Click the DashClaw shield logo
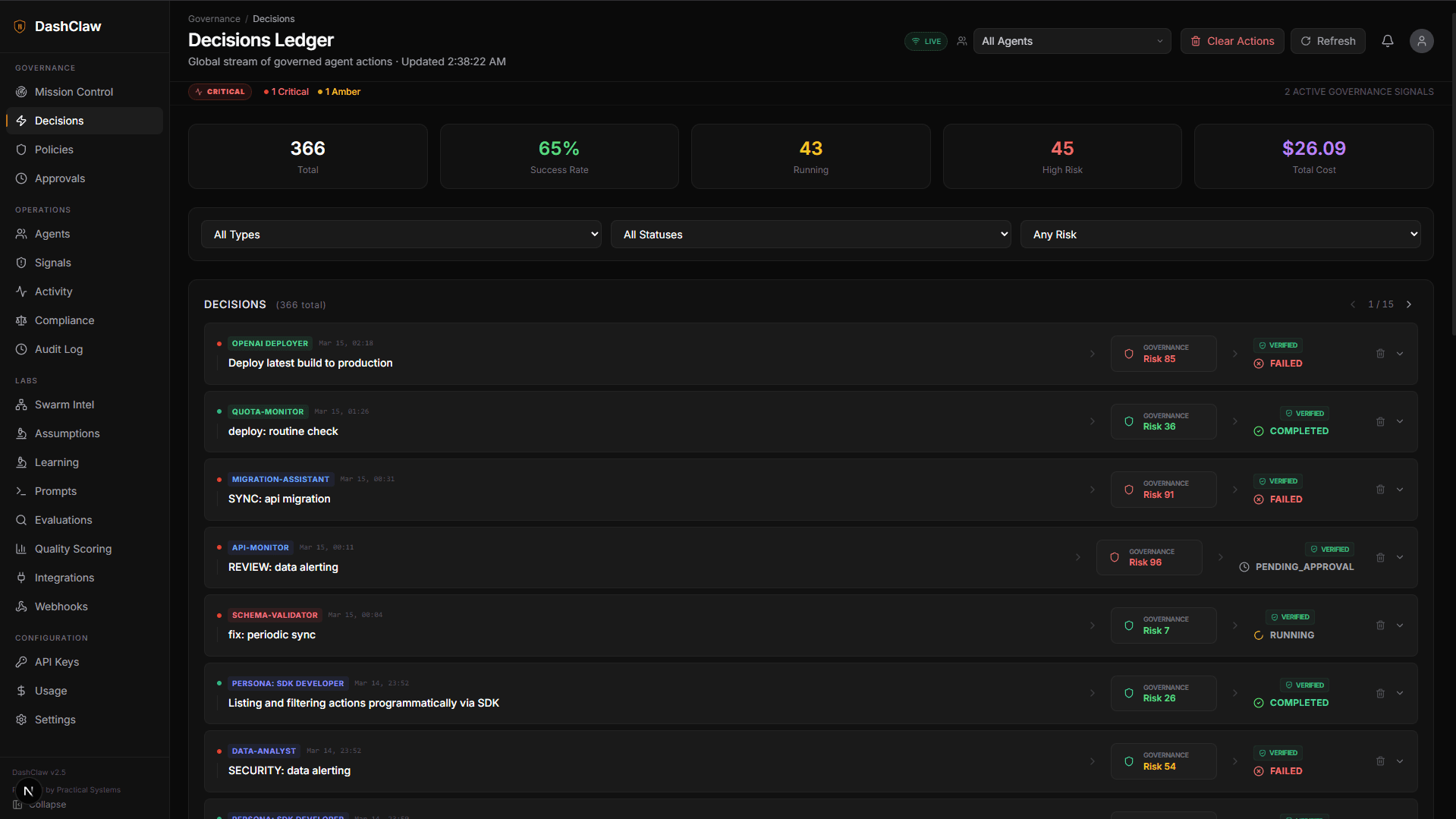This screenshot has width=1456, height=819. click(20, 27)
